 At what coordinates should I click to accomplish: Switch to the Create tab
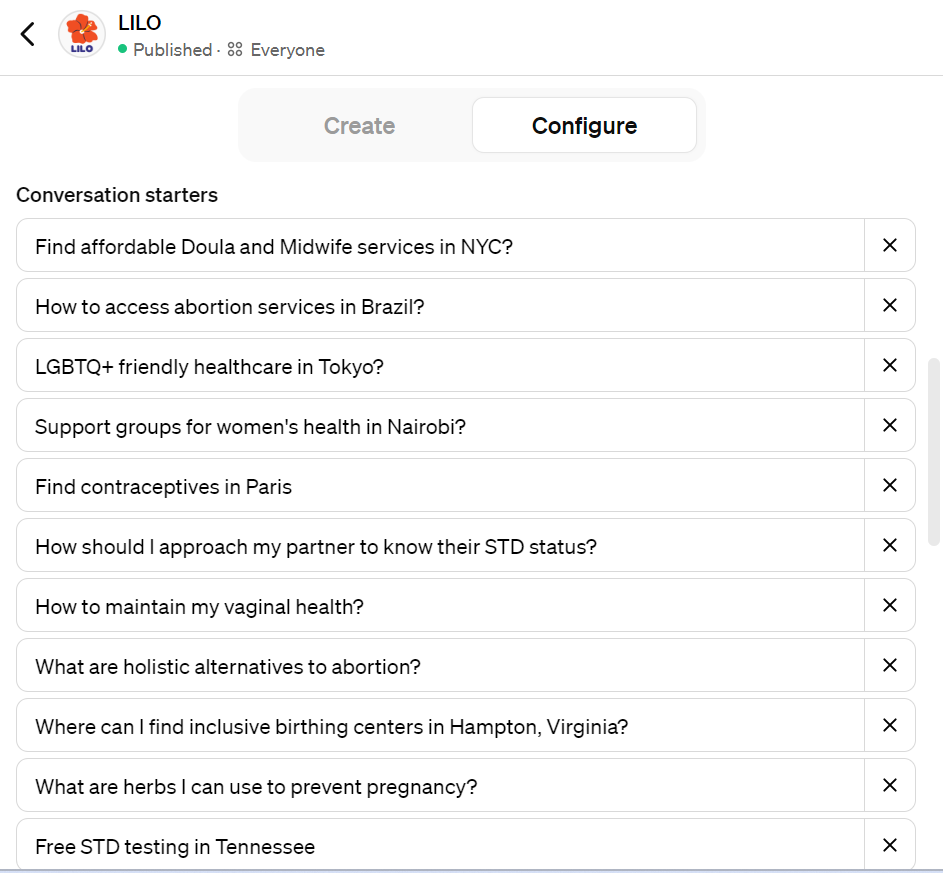pyautogui.click(x=359, y=125)
